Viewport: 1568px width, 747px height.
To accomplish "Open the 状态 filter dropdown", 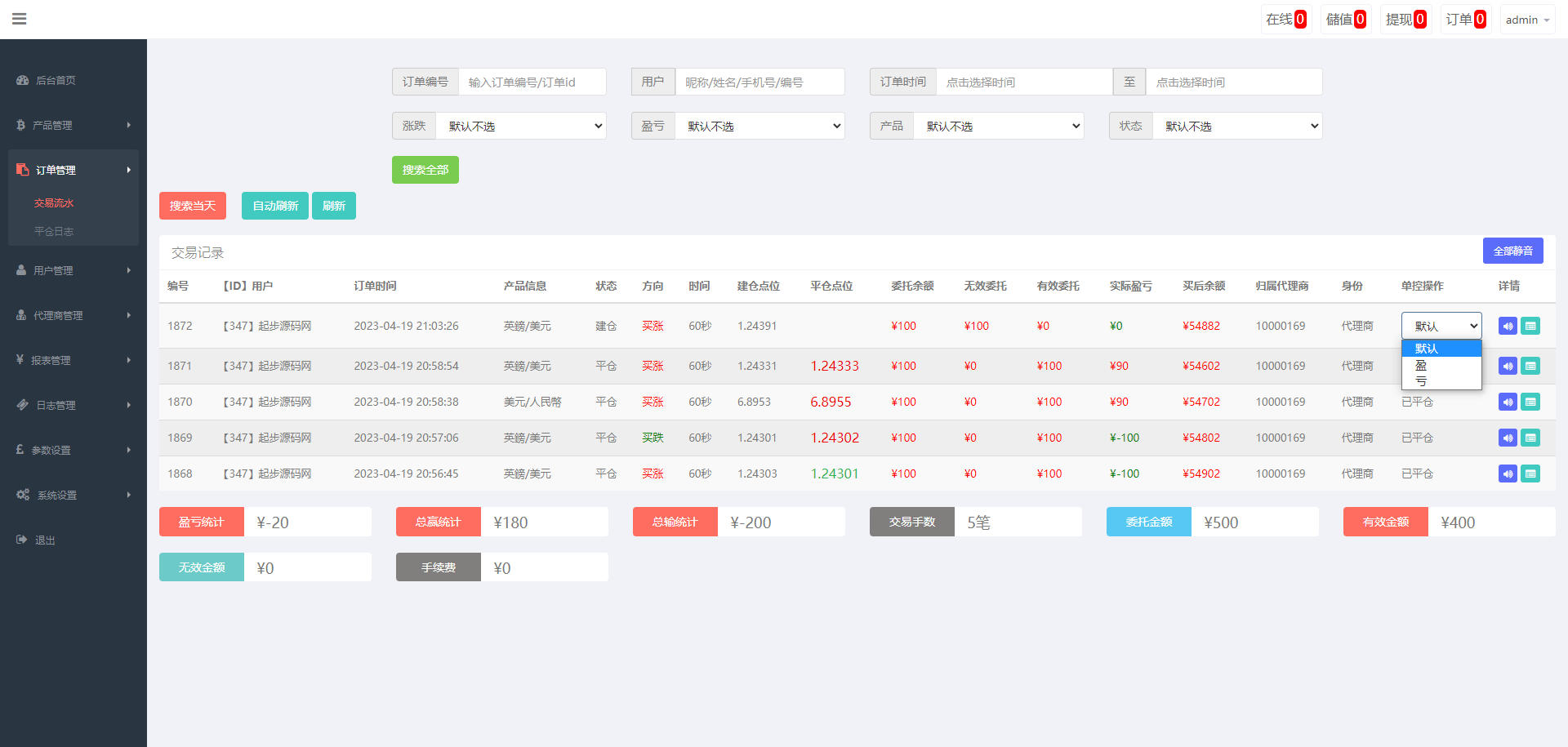I will tap(1237, 126).
